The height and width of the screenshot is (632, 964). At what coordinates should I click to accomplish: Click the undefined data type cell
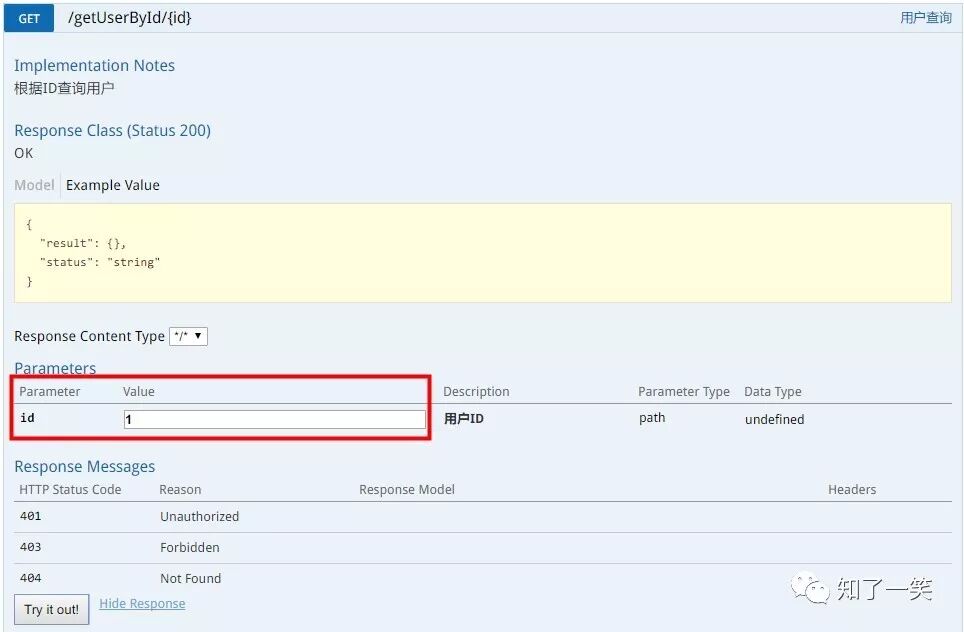tap(774, 419)
